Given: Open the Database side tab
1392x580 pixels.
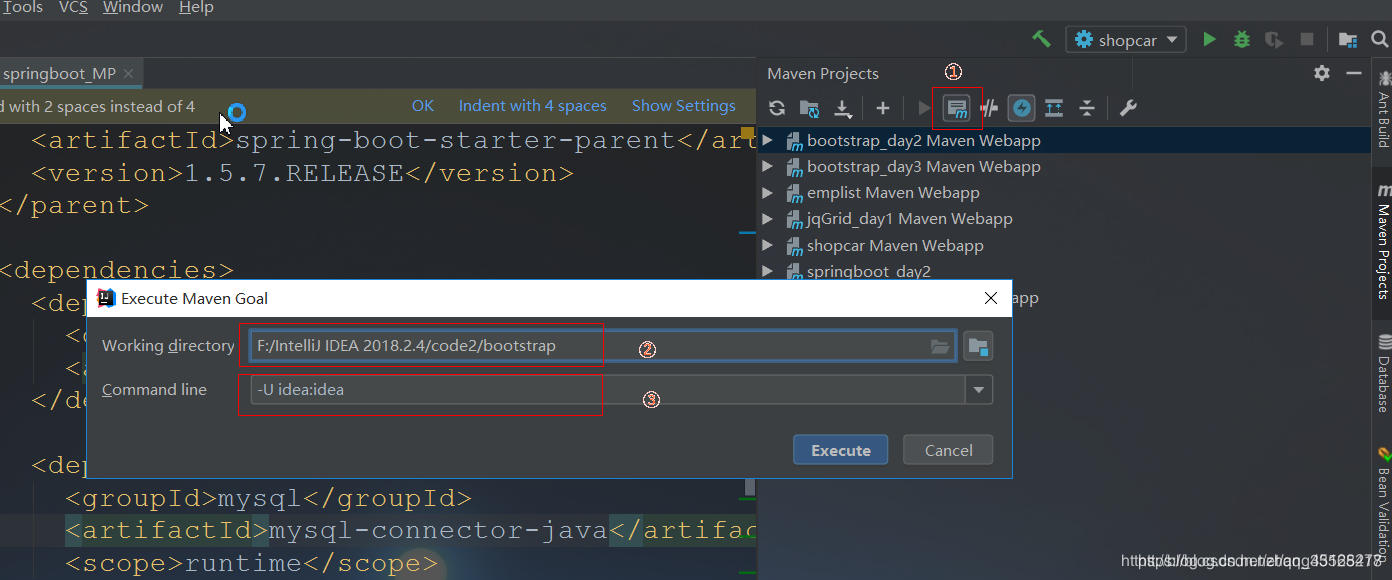Looking at the screenshot, I should 1382,375.
